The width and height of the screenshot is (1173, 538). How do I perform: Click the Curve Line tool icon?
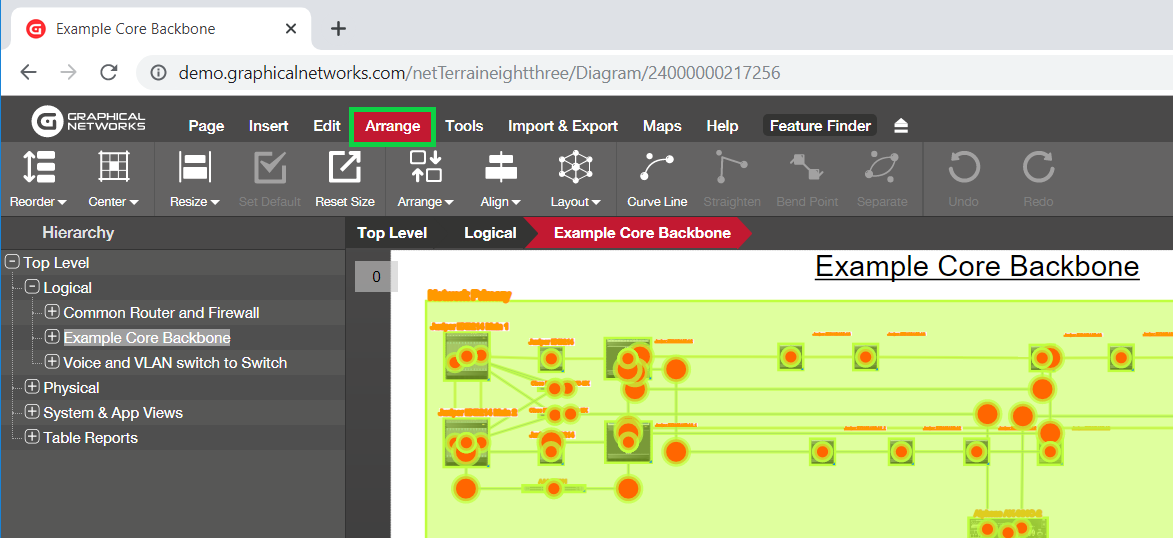[657, 167]
